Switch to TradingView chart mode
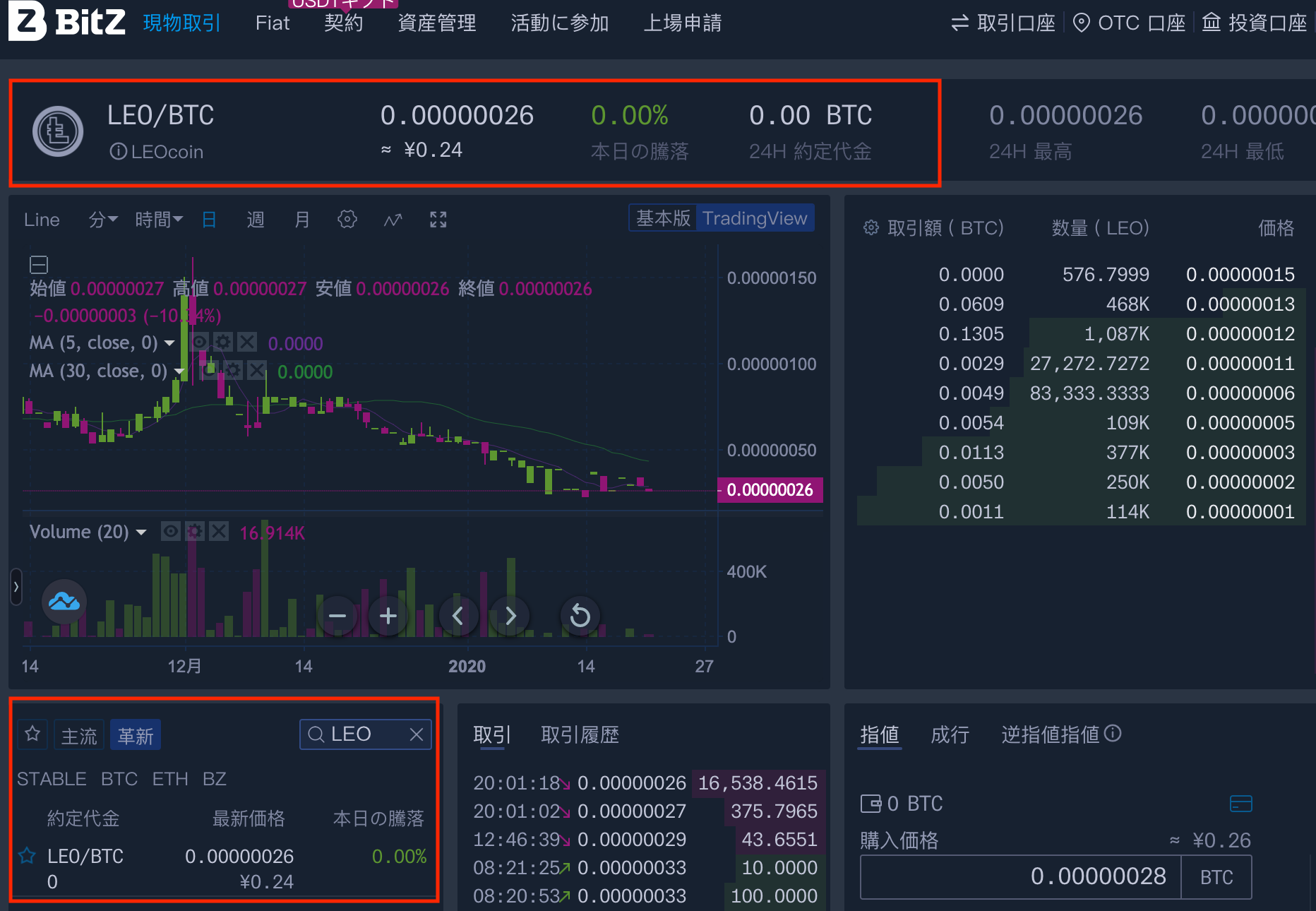This screenshot has height=911, width=1316. coord(755,218)
